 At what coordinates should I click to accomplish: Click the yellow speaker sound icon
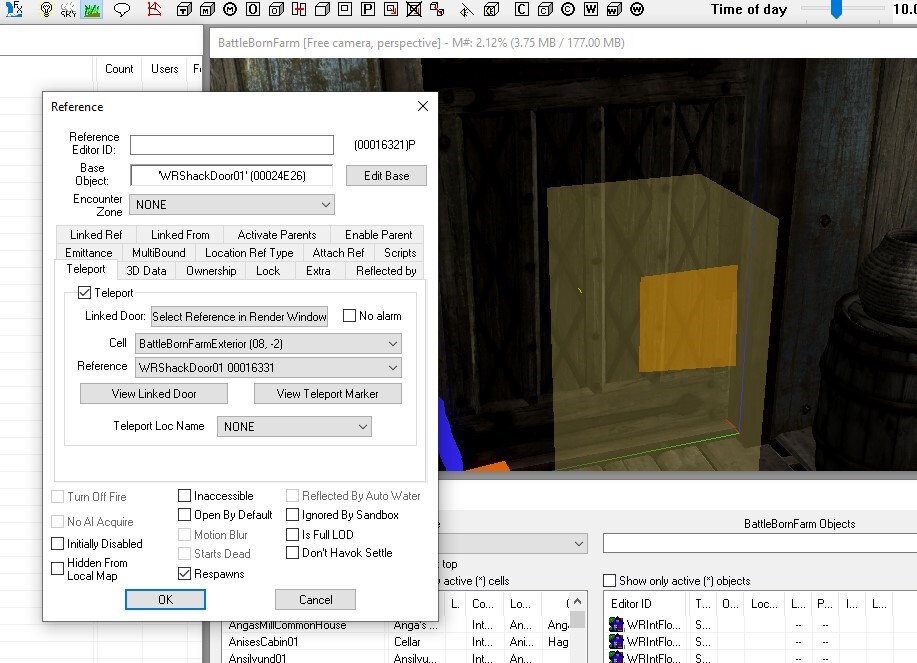pyautogui.click(x=467, y=9)
